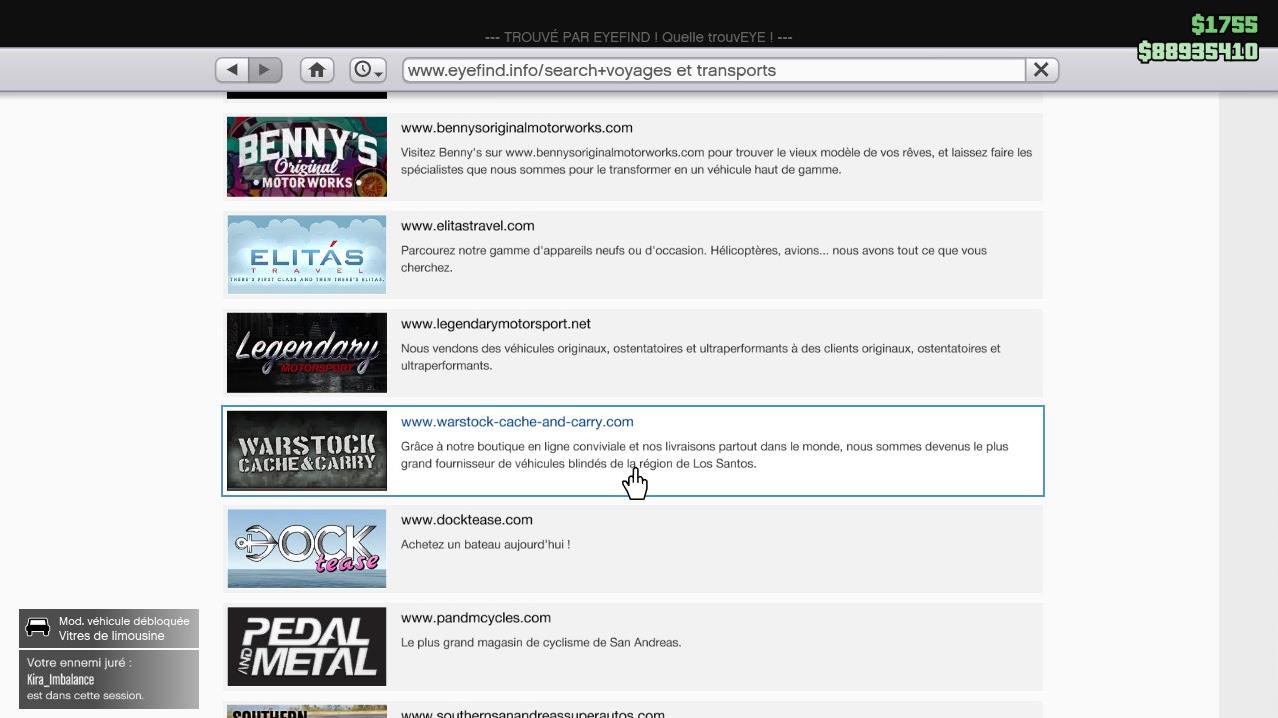
Task: Click the browser forward arrow button
Action: click(265, 70)
